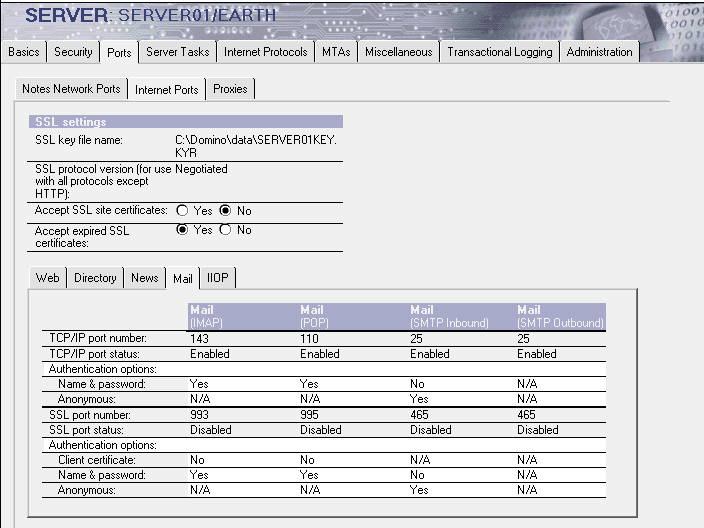704x528 pixels.
Task: Choose Yes for Accept expired SSL certificates
Action: coord(182,229)
